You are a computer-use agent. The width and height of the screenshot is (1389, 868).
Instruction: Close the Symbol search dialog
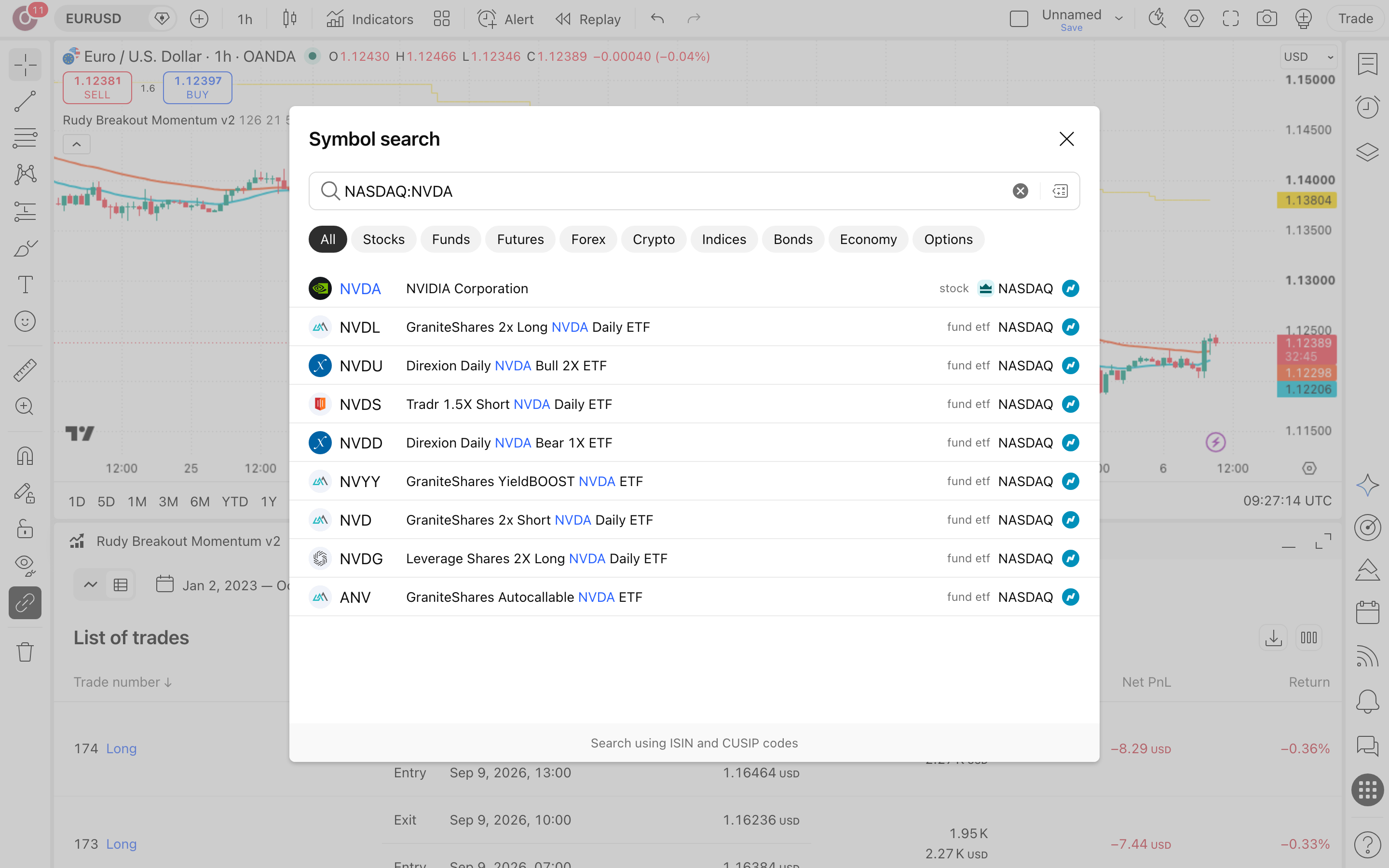point(1066,139)
